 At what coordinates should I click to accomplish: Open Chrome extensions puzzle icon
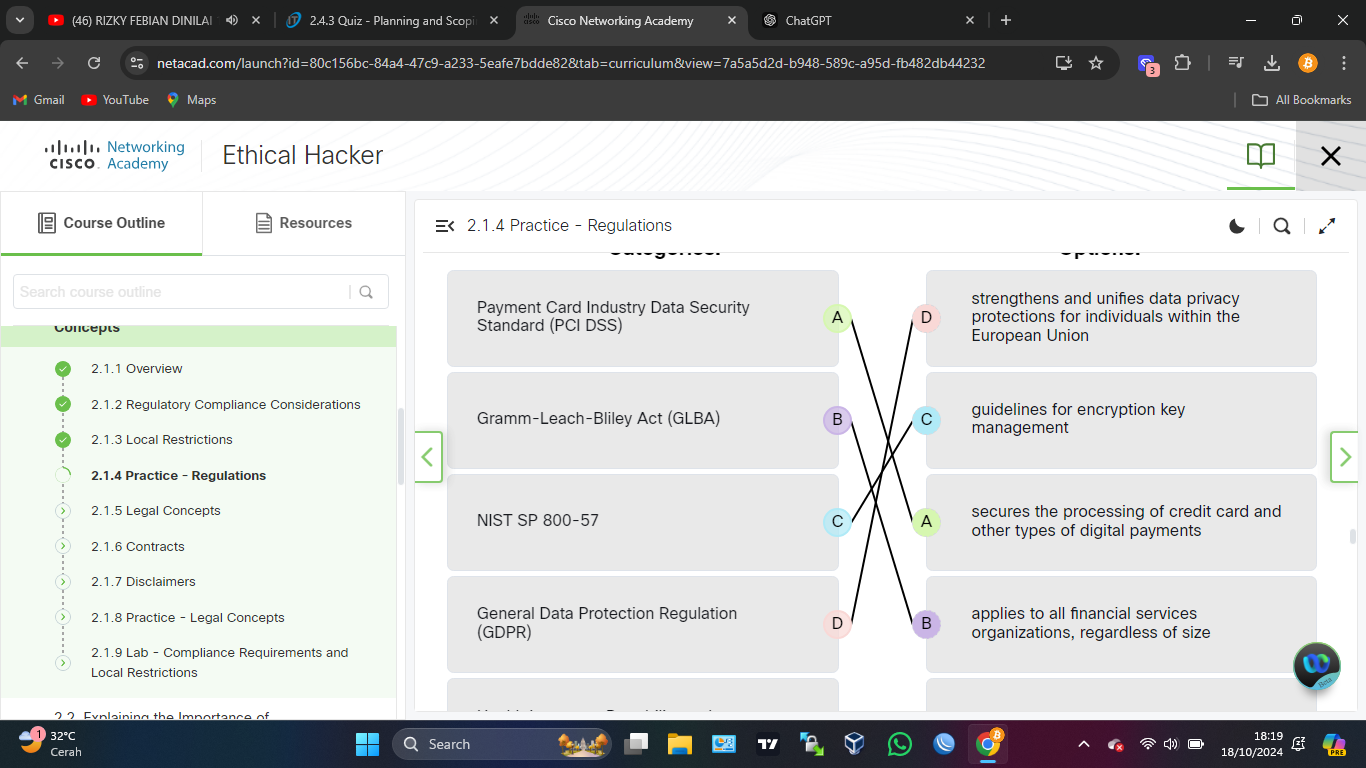pyautogui.click(x=1182, y=63)
